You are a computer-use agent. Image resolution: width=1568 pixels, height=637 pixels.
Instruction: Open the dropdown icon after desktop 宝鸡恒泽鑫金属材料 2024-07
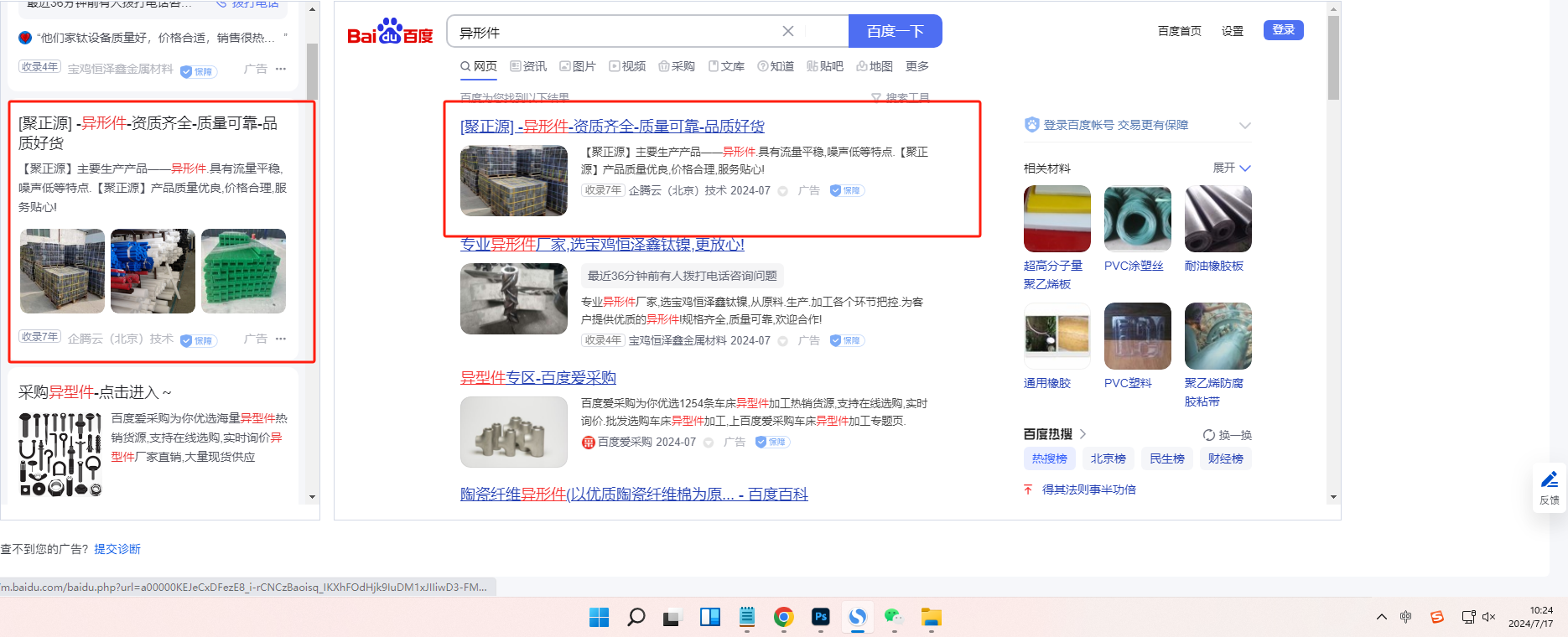coord(782,341)
